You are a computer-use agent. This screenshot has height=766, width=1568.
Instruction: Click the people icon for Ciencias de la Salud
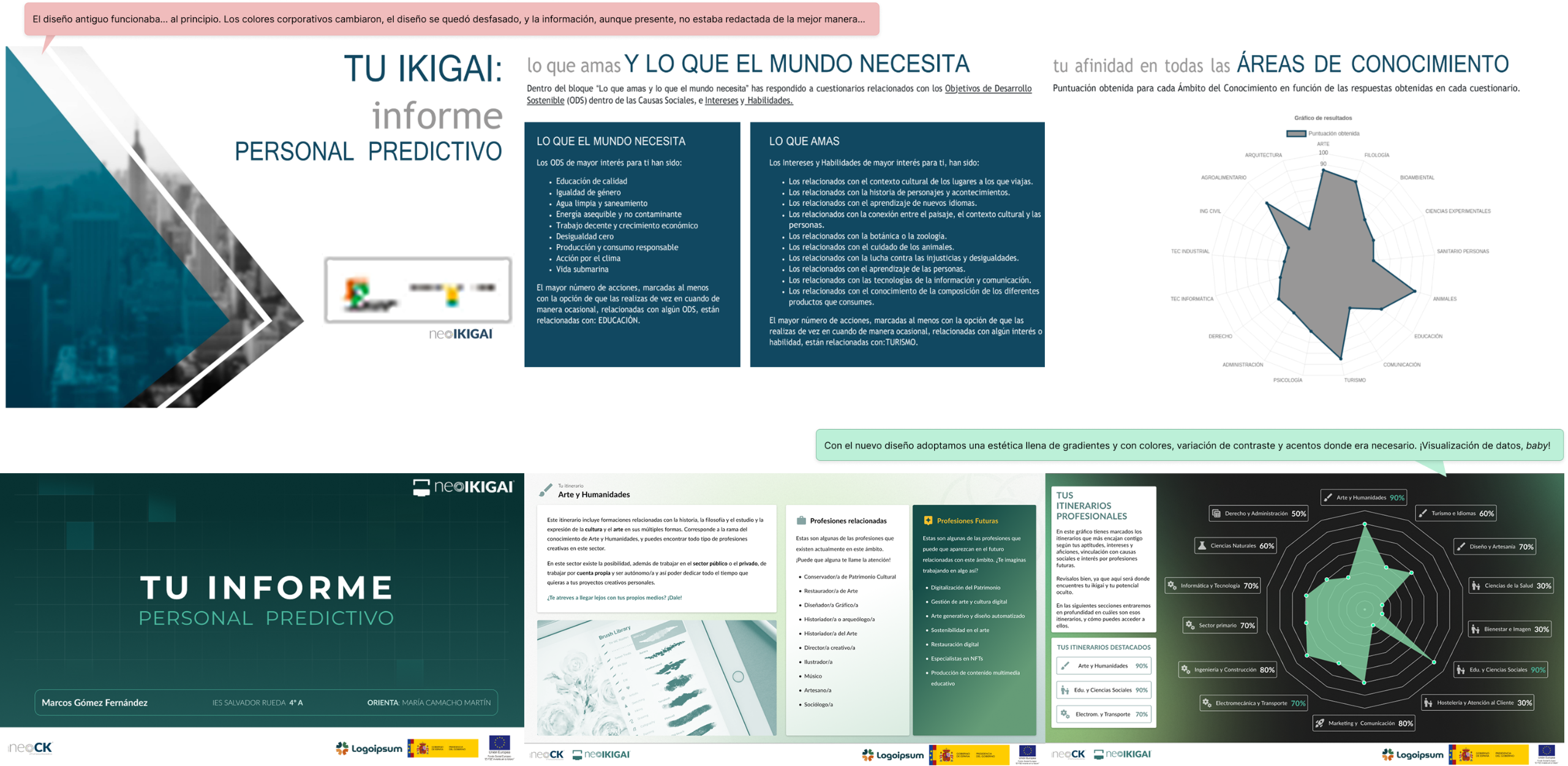coord(1476,585)
